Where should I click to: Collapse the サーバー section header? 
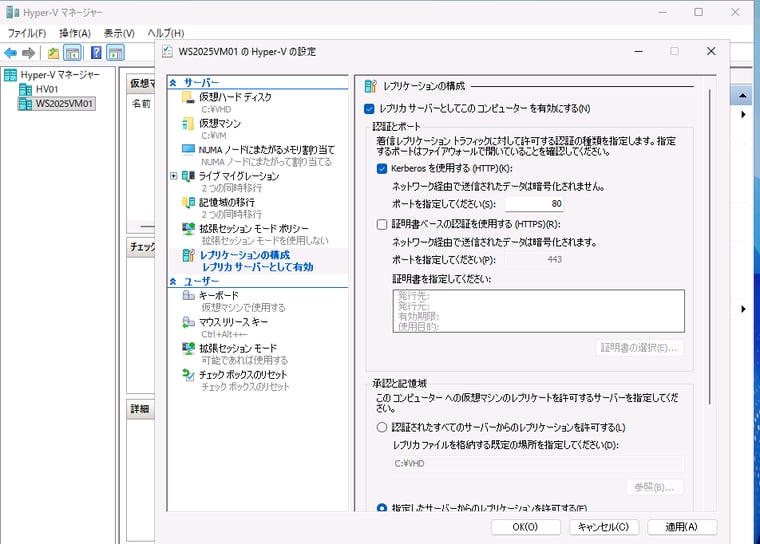tap(173, 82)
